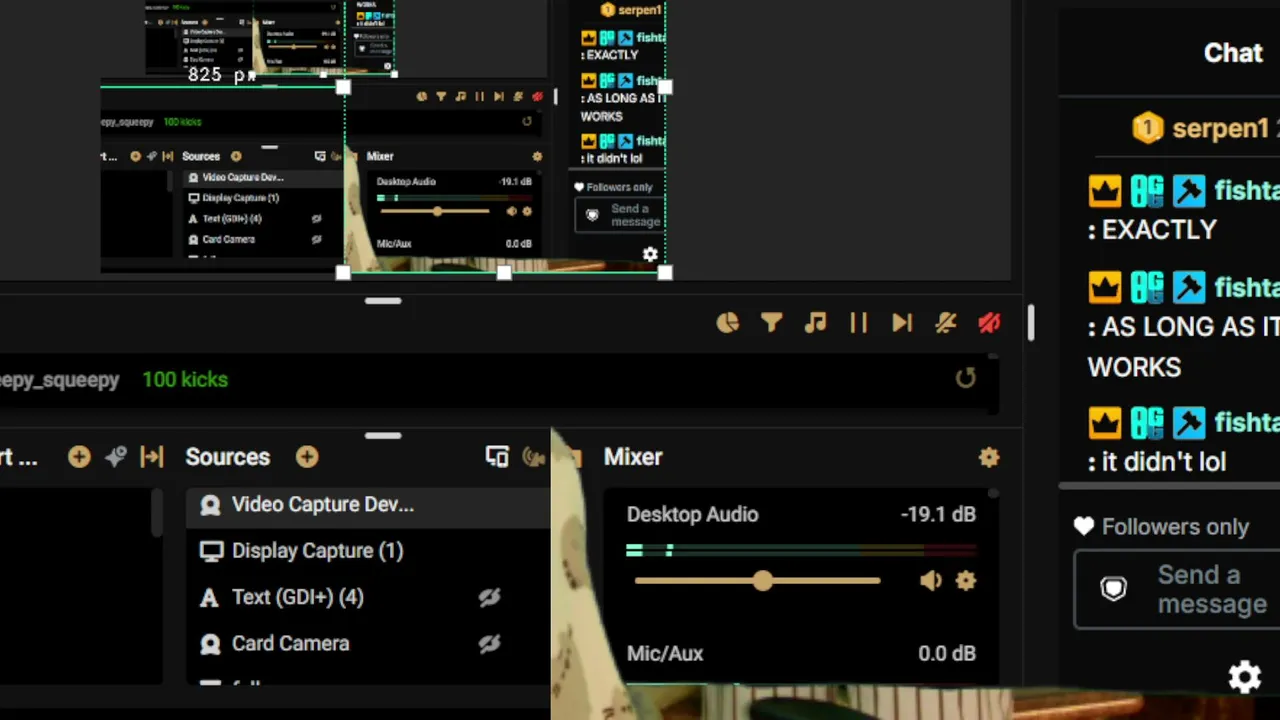Viewport: 1280px width, 720px height.
Task: Open the full-size Mixer header settings gear
Action: pos(989,457)
